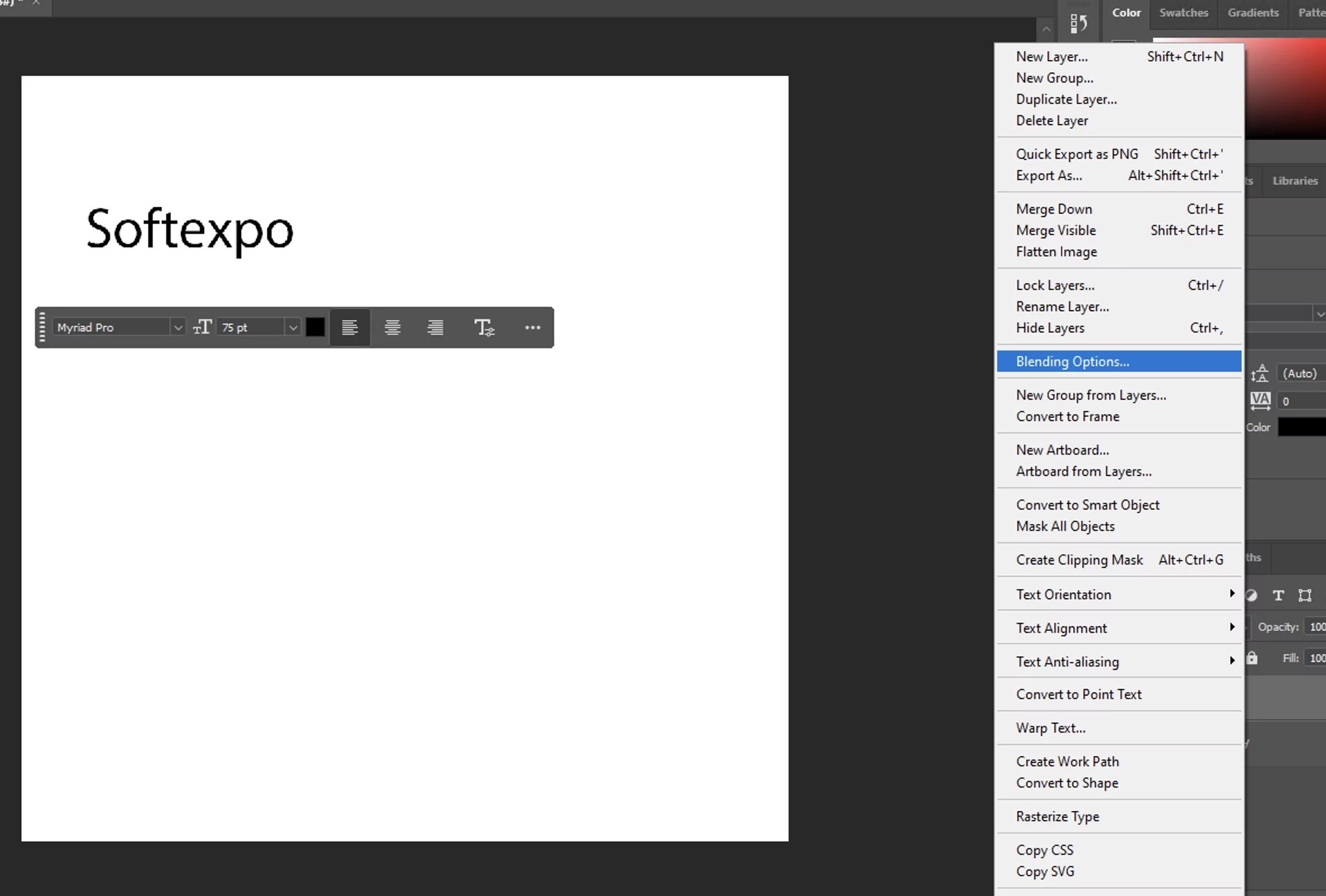Open the Myriad Pro font dropdown
1326x896 pixels.
click(x=178, y=327)
